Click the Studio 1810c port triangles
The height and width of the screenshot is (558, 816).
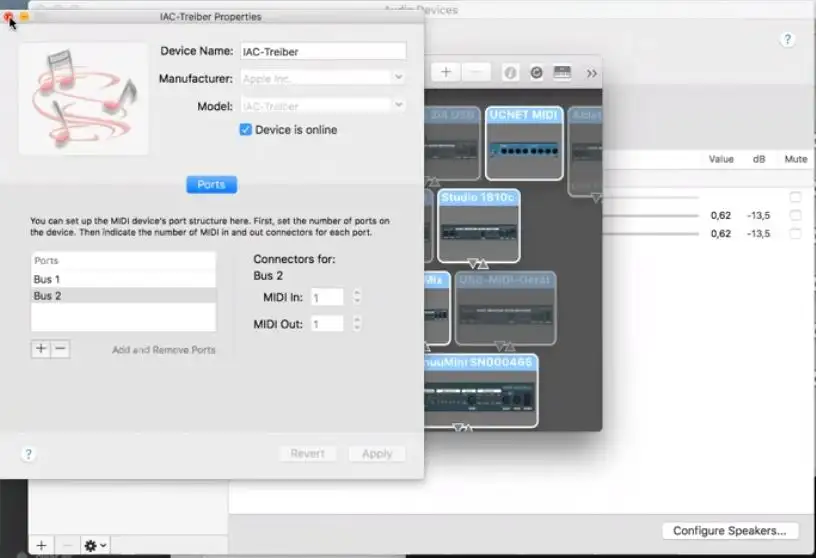(478, 264)
